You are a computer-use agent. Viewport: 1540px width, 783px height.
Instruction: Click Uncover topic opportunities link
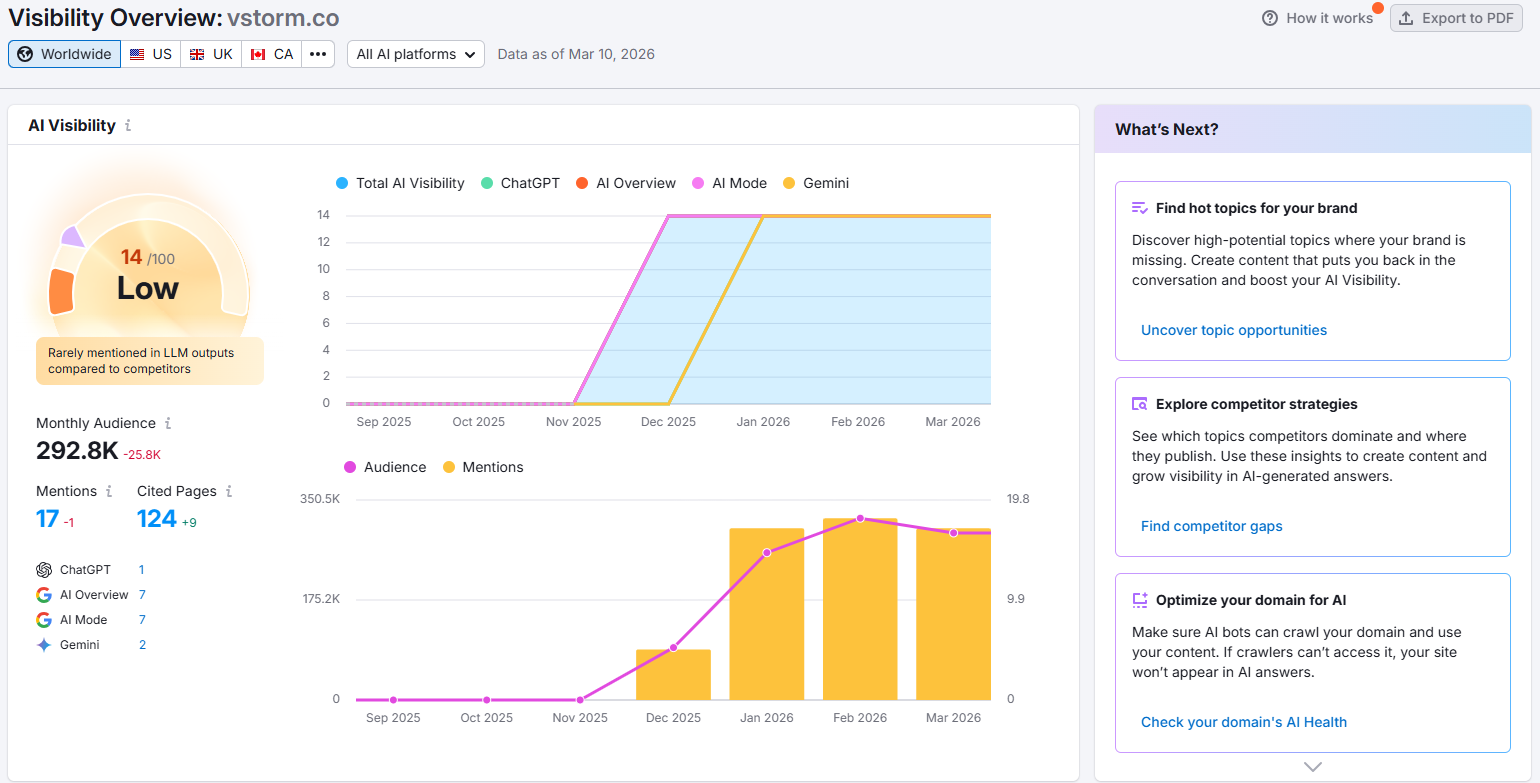click(1234, 330)
